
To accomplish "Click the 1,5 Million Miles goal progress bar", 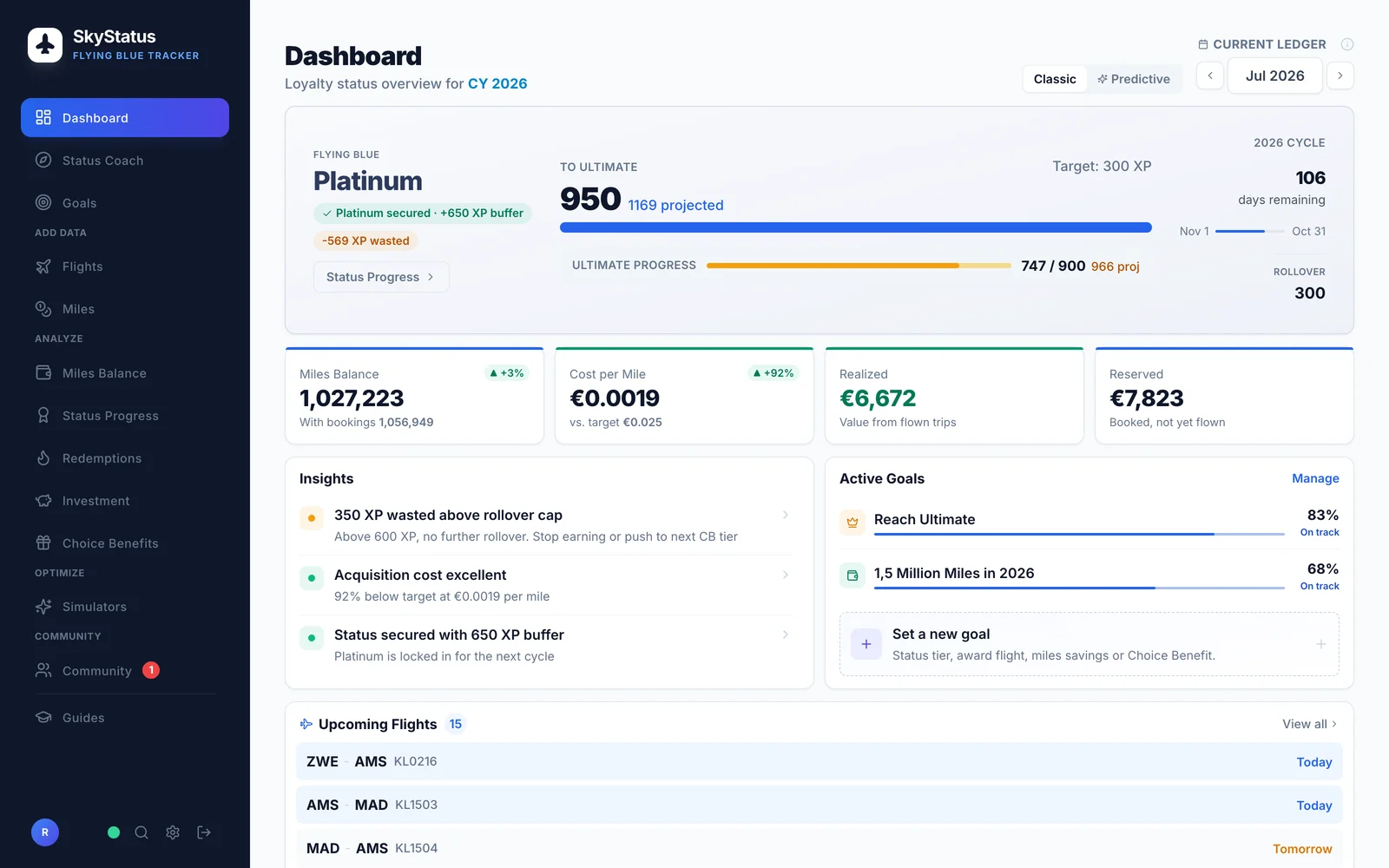I will (1079, 589).
